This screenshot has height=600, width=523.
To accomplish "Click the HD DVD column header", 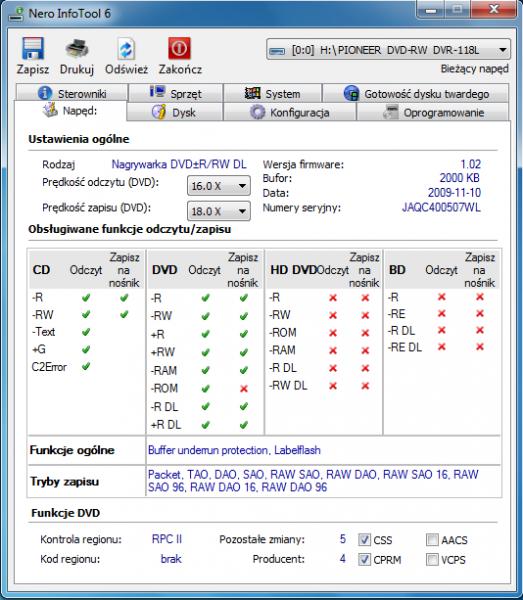I will click(293, 270).
